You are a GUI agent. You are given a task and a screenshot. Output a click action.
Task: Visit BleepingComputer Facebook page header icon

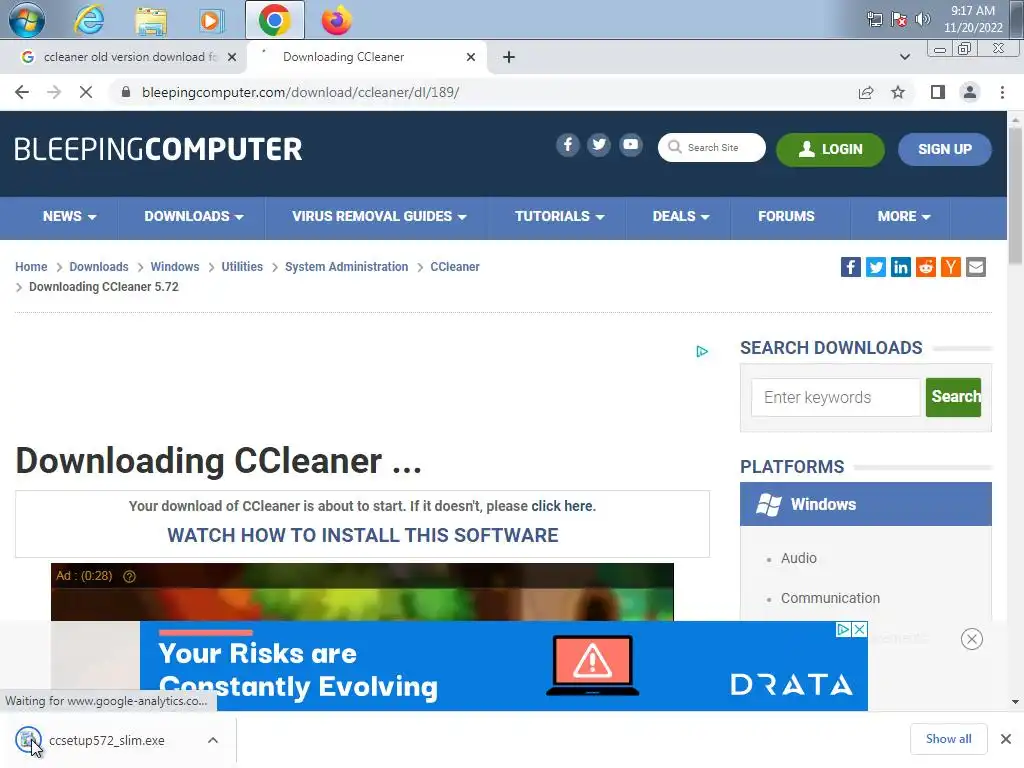point(568,144)
